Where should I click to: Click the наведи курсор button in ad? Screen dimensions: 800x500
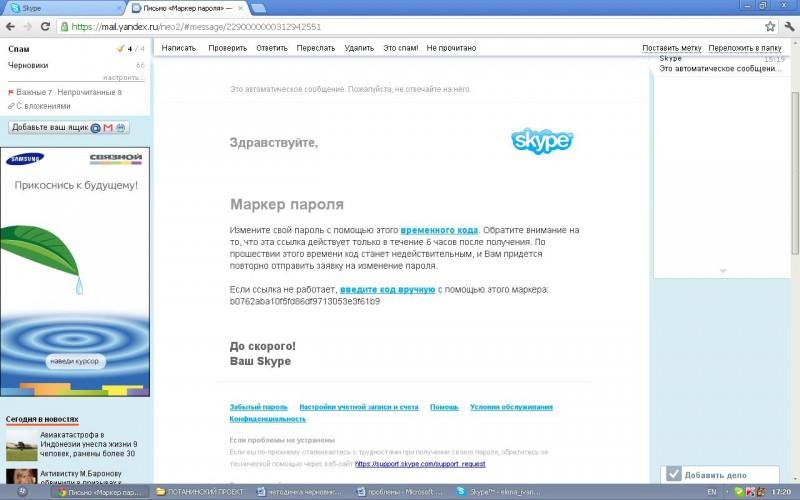[74, 361]
